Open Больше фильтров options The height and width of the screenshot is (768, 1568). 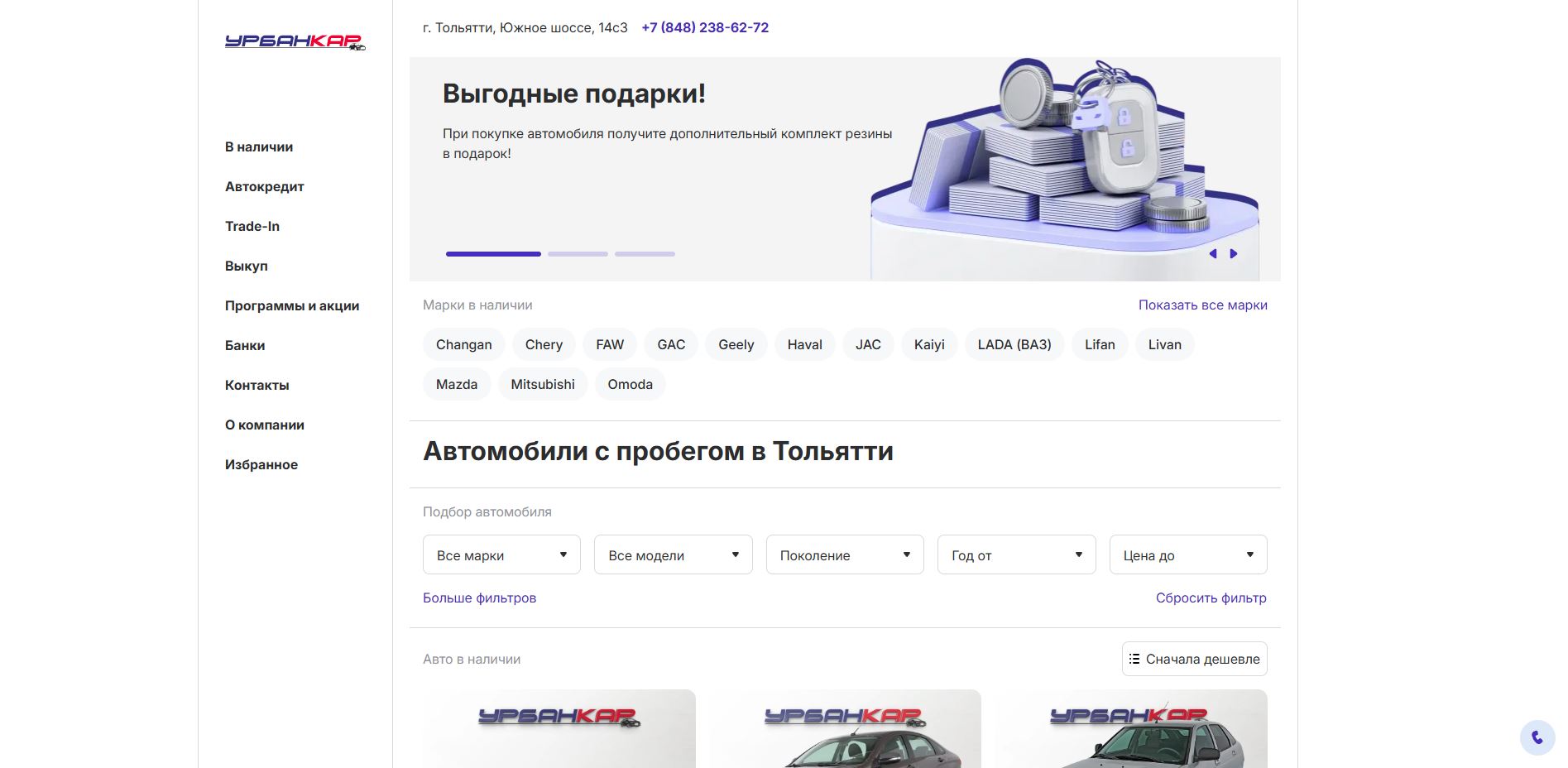tap(480, 598)
